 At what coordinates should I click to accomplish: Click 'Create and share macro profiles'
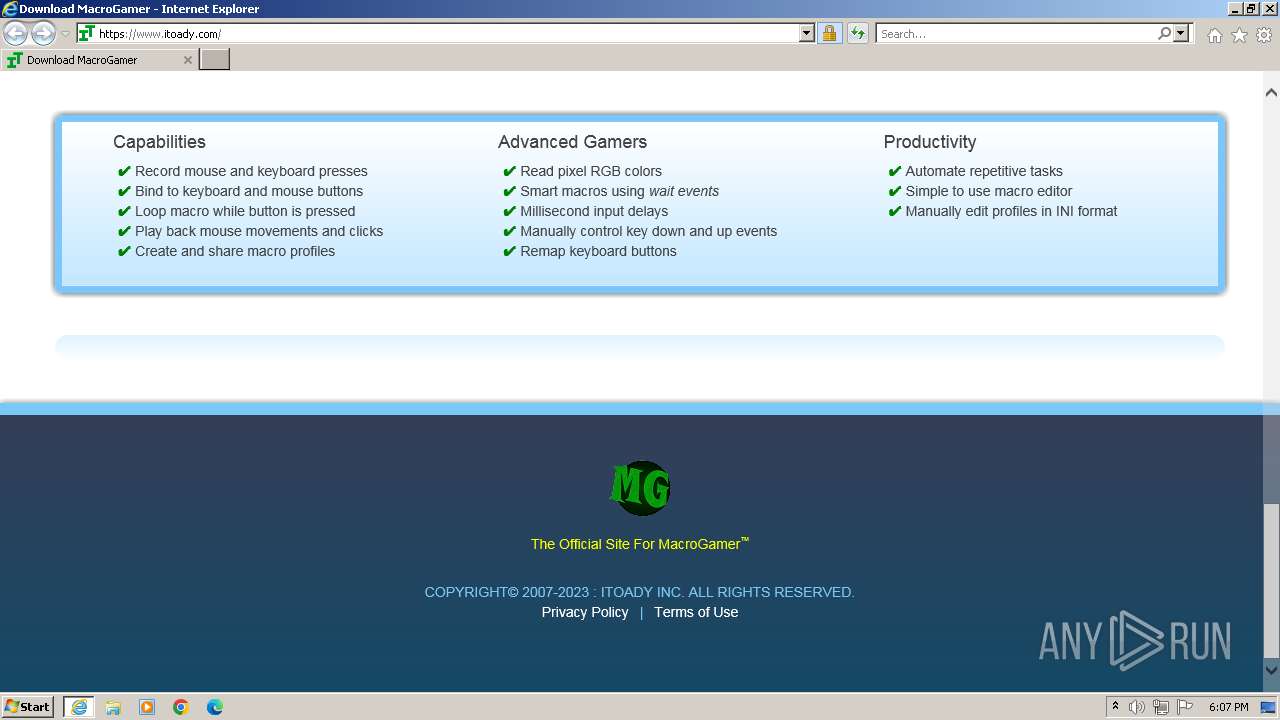(x=235, y=251)
